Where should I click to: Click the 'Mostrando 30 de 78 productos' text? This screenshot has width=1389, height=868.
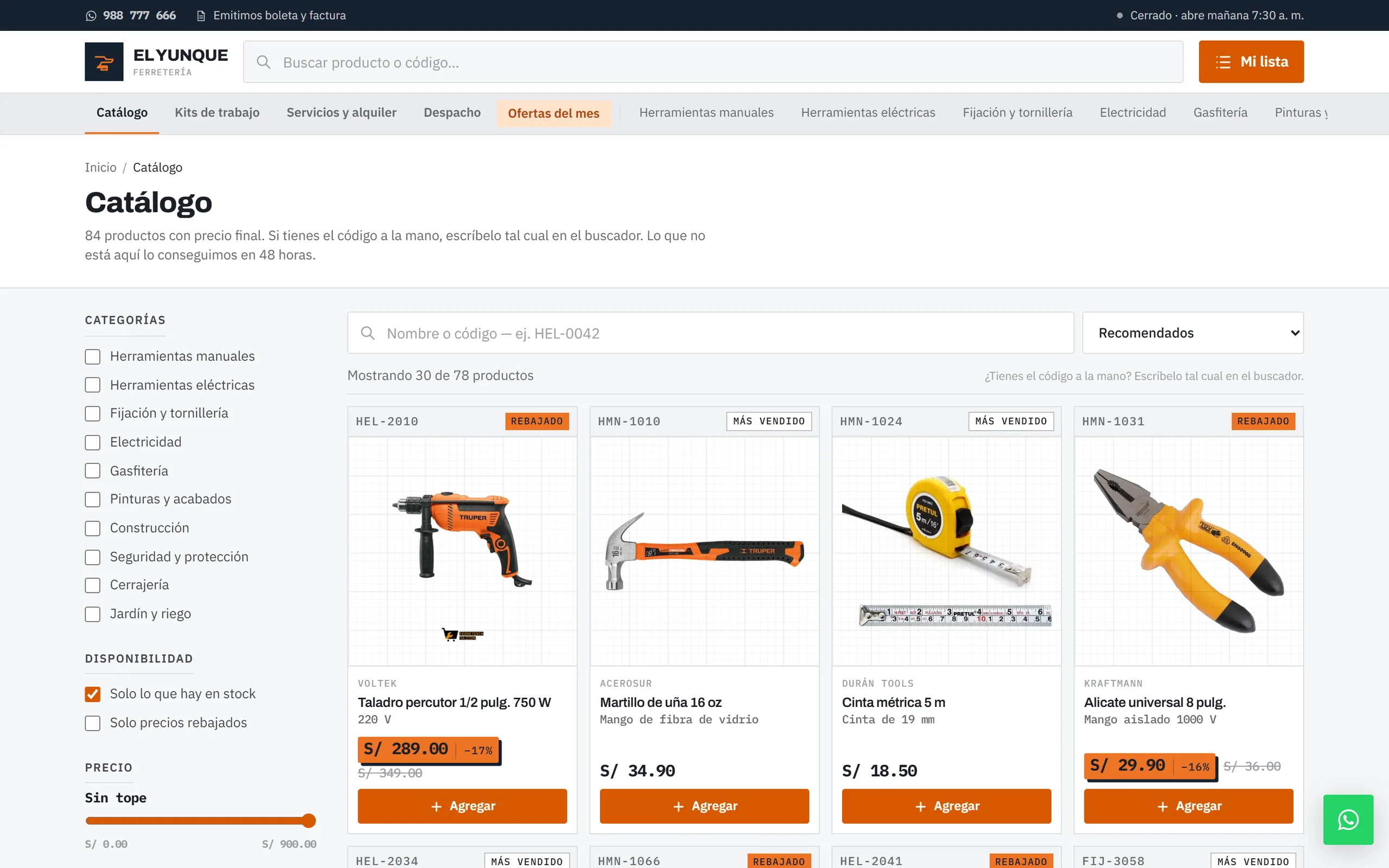click(x=440, y=375)
